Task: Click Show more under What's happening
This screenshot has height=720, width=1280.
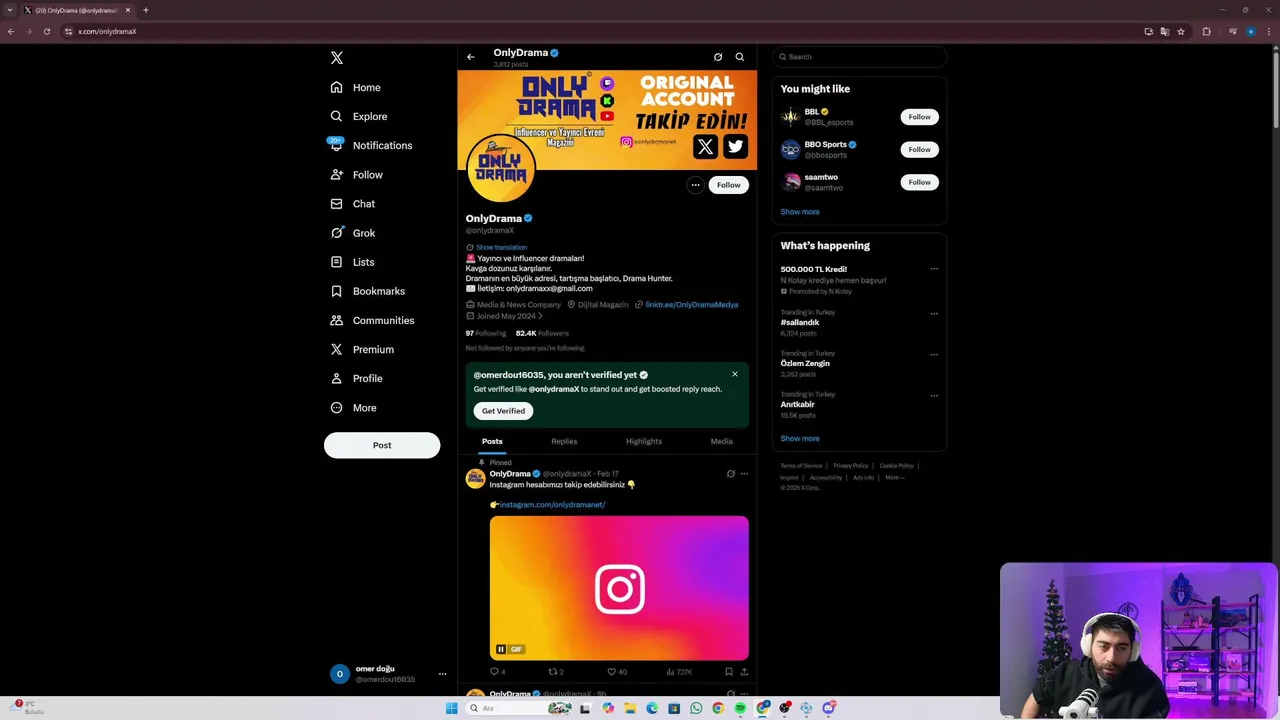Action: tap(800, 438)
